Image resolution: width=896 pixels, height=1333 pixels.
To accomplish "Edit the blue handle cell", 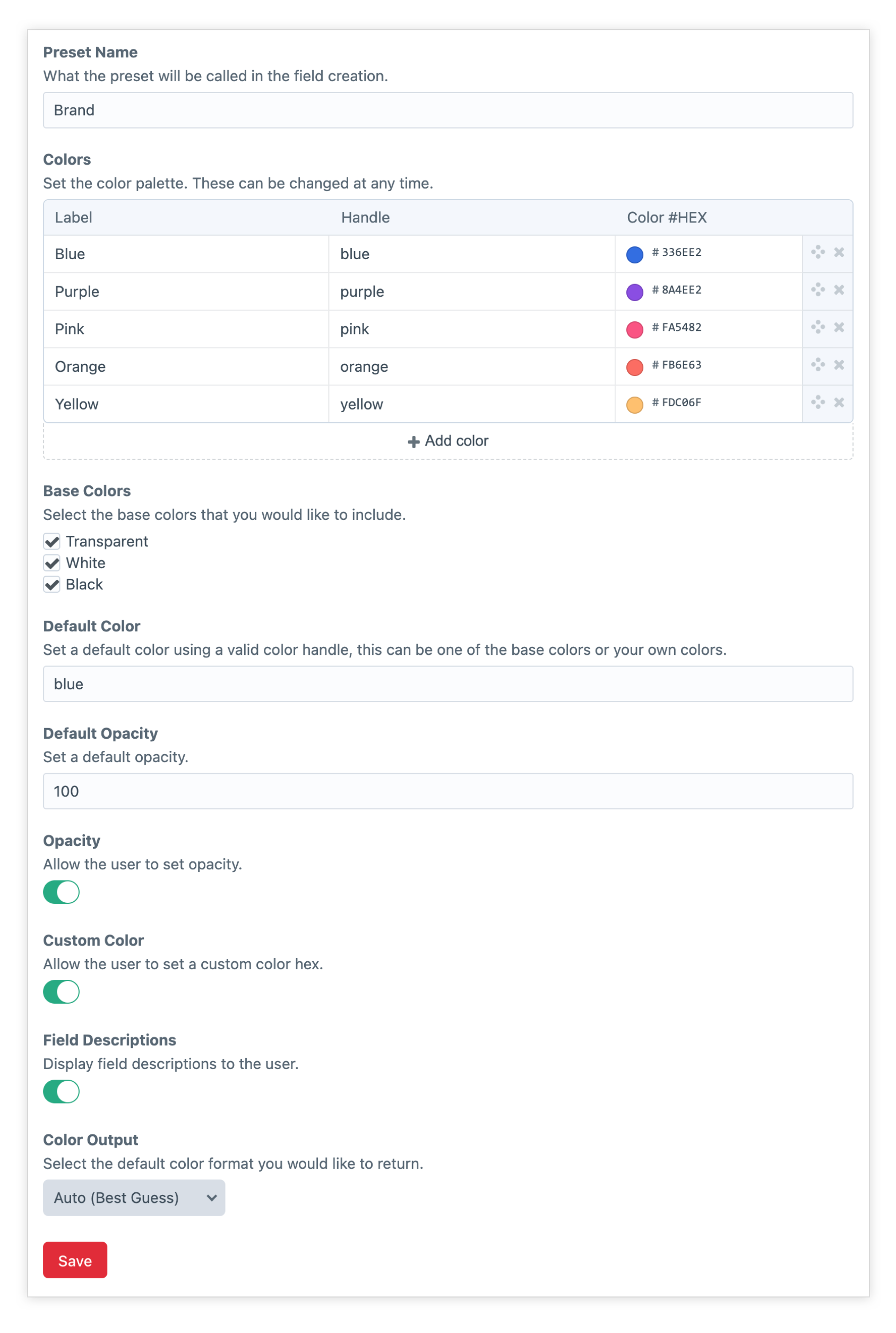I will (x=472, y=254).
